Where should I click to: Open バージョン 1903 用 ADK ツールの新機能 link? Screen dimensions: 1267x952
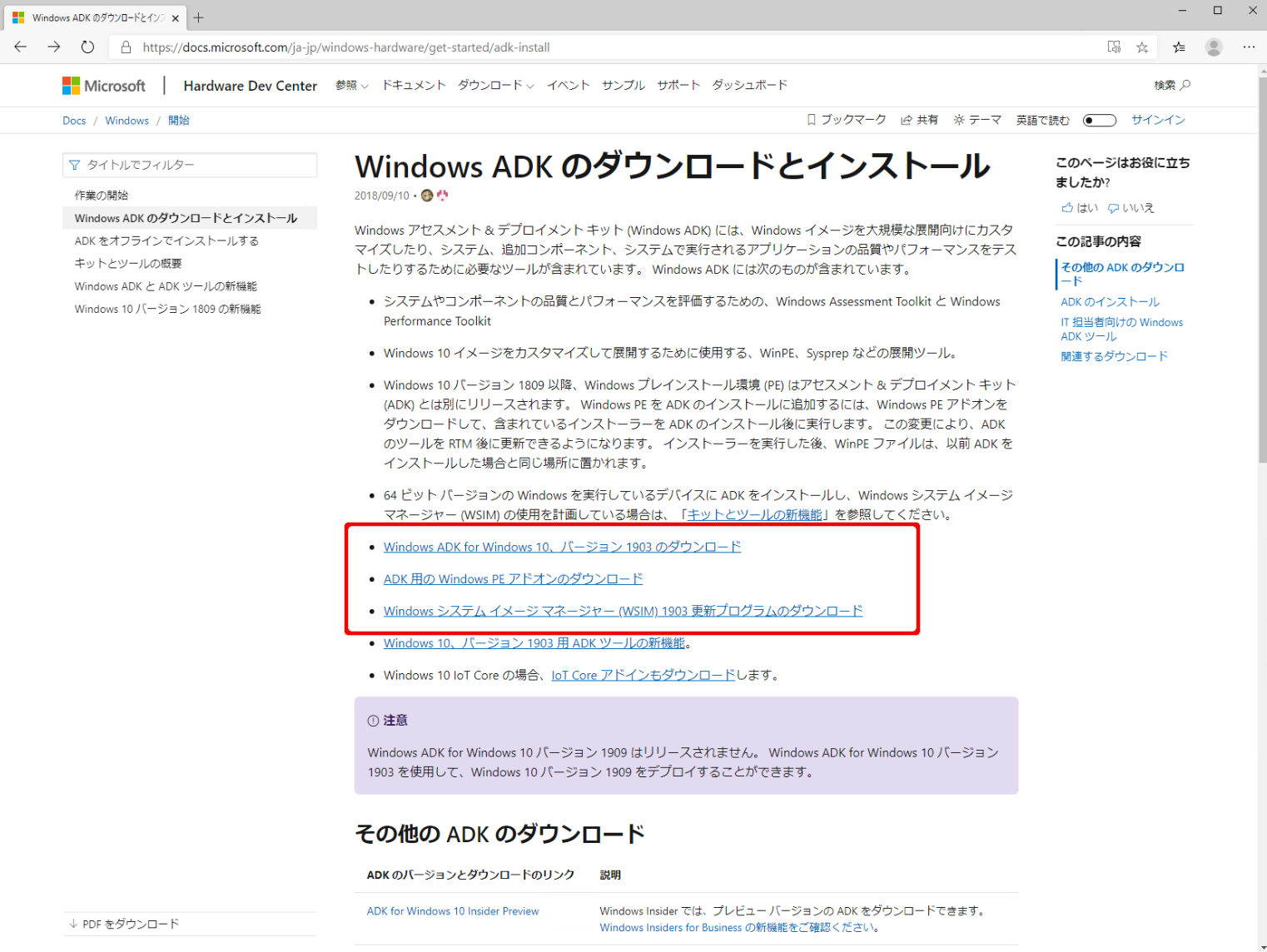(x=534, y=643)
